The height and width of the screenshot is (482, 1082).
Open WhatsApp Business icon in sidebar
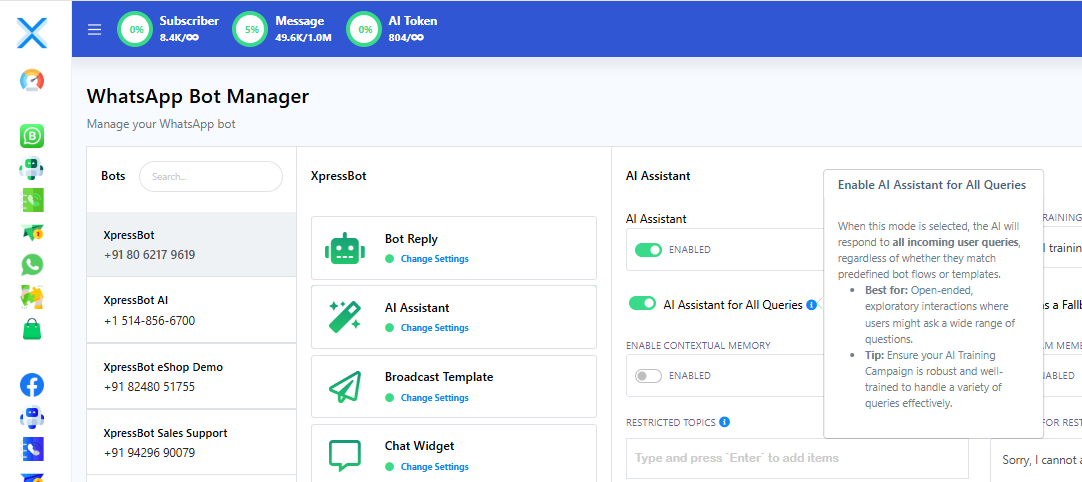pos(32,137)
